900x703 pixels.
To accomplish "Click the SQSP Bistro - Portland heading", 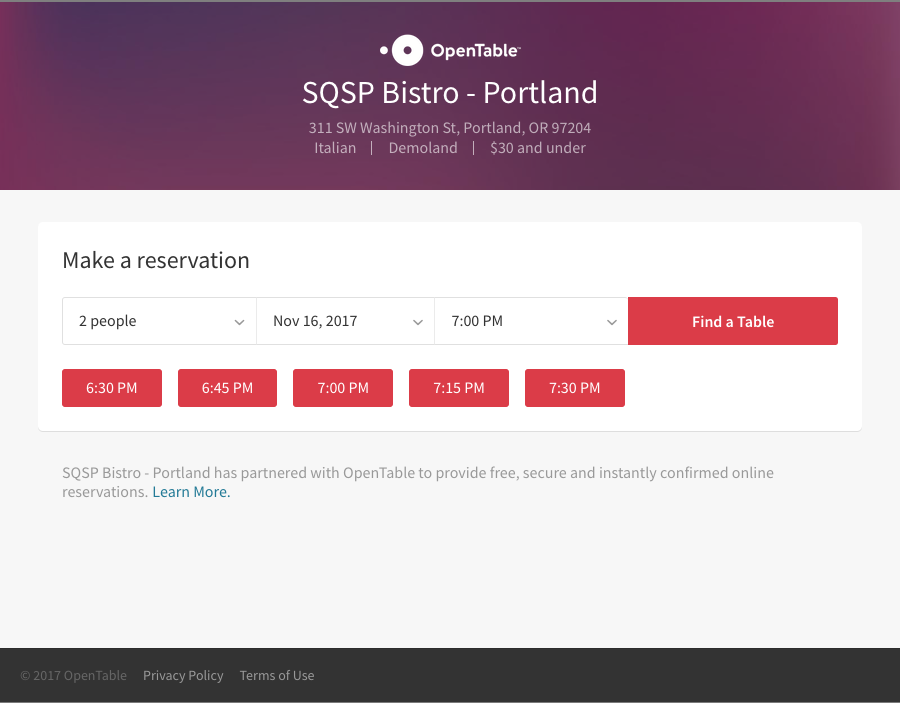I will click(450, 93).
